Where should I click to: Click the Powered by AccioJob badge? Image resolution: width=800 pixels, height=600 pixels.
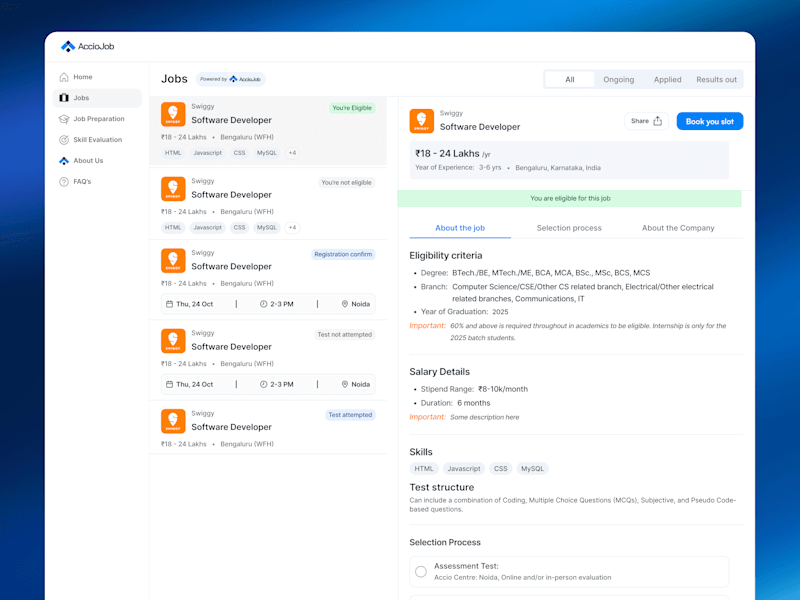[x=231, y=79]
